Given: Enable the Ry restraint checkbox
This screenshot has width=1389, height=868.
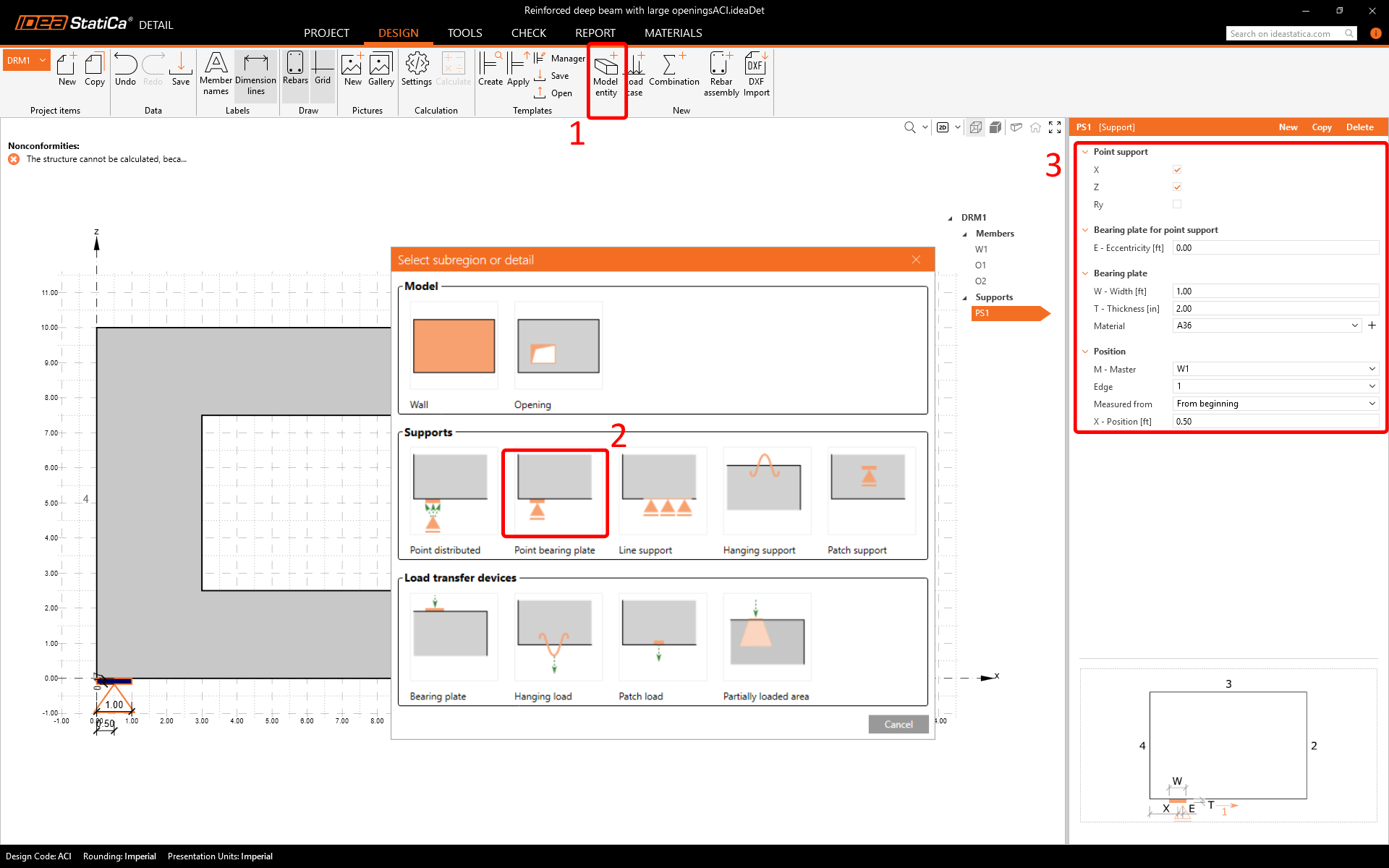Looking at the screenshot, I should [1177, 205].
